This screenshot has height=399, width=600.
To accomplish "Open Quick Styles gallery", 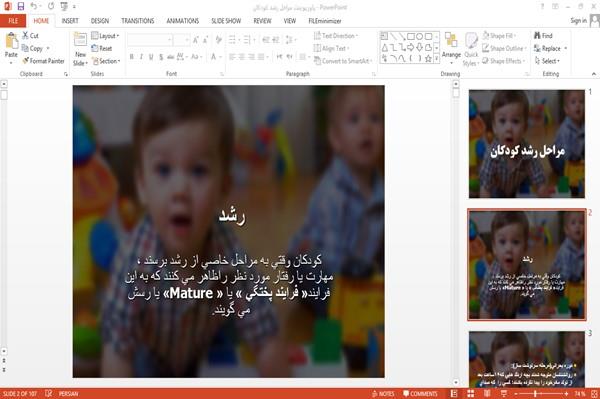I will [471, 50].
